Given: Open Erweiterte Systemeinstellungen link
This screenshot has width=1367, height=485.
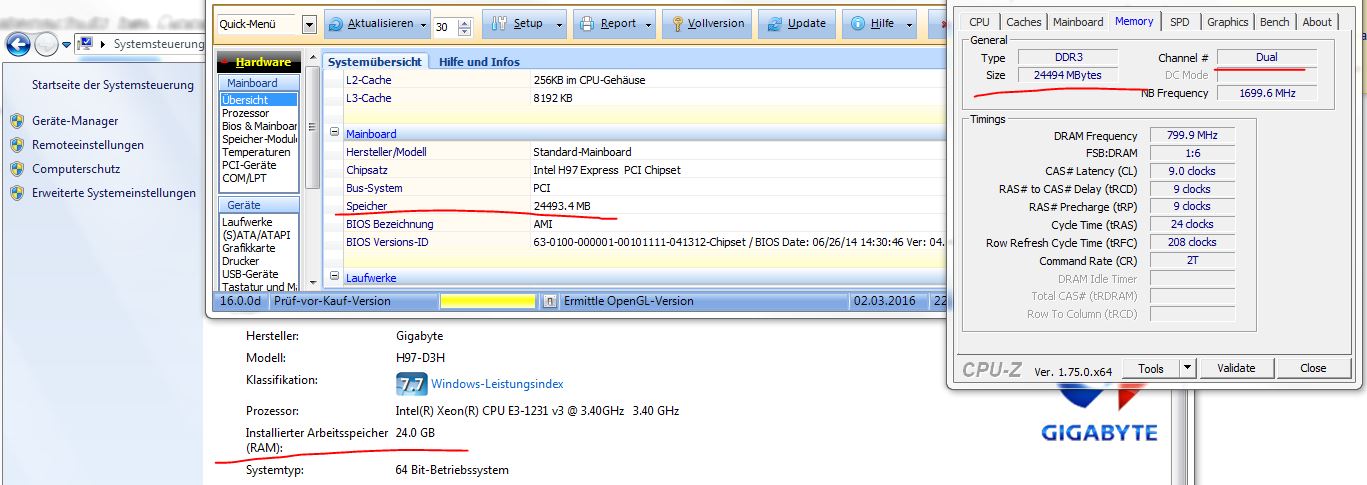Looking at the screenshot, I should point(114,193).
